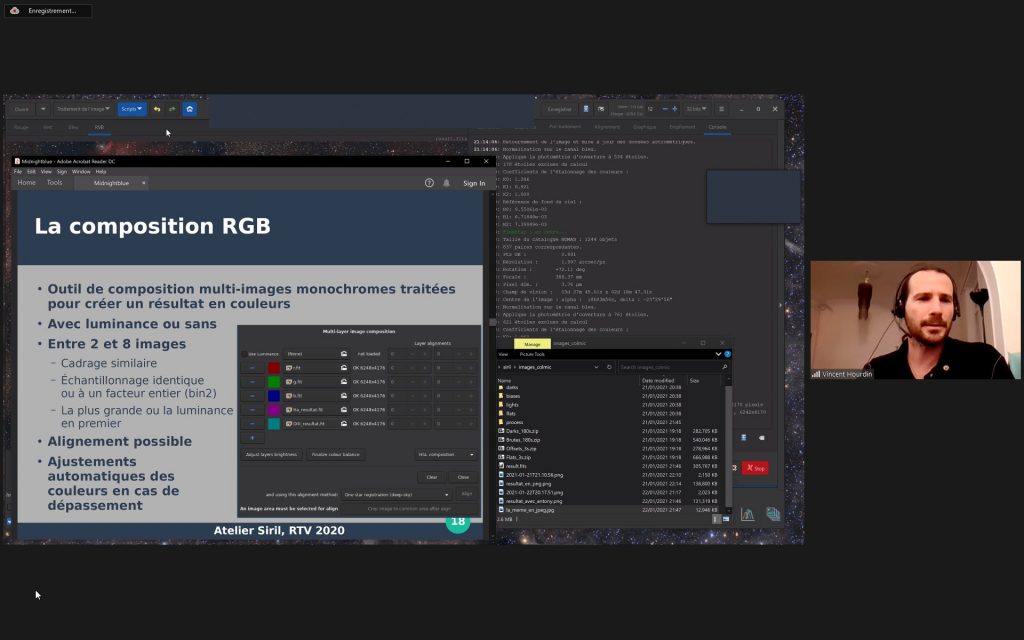1024x640 pixels.
Task: Click Sign In in Acrobat Reader
Action: [x=474, y=184]
